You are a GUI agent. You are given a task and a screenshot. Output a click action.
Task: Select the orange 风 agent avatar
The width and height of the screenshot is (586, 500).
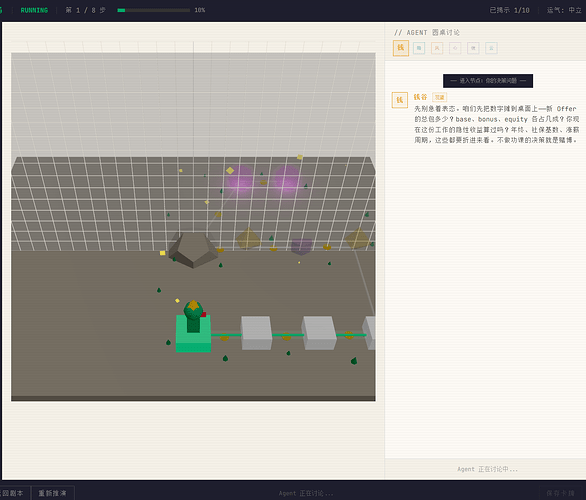pyautogui.click(x=437, y=48)
